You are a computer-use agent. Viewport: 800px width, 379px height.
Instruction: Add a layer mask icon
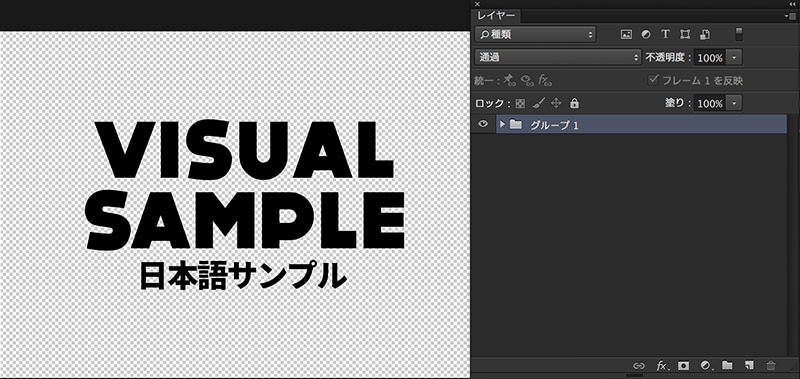point(684,365)
